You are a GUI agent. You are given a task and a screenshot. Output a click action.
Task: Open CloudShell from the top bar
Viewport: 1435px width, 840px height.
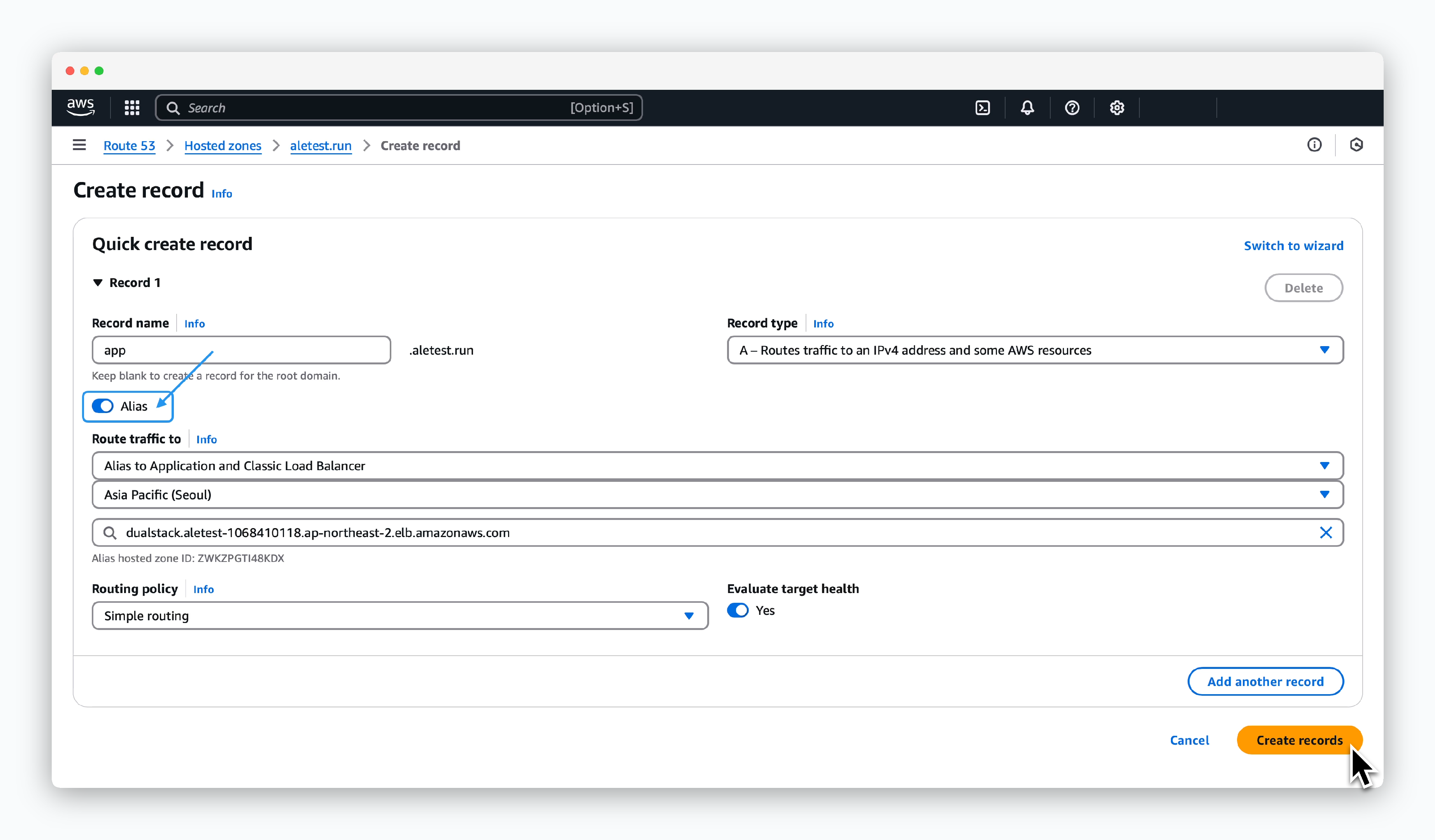[x=982, y=108]
